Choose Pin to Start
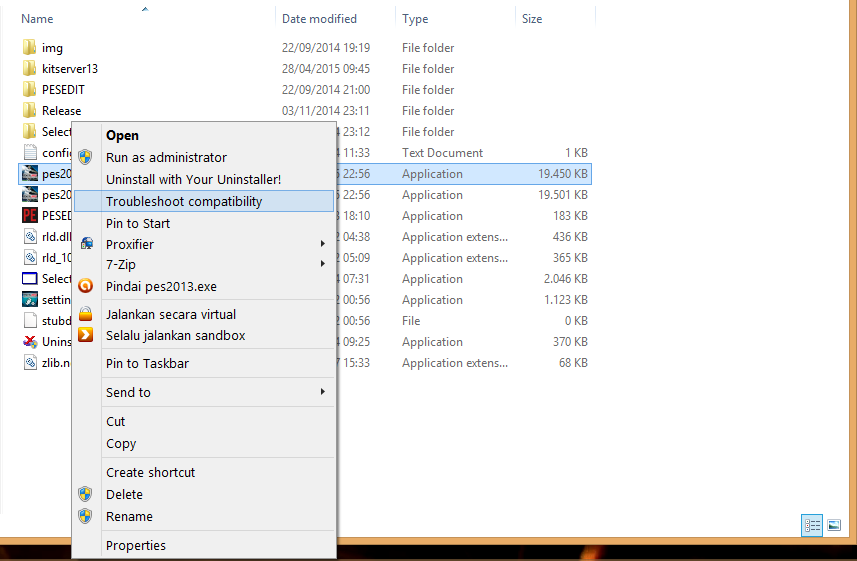The width and height of the screenshot is (857, 561). 203,223
